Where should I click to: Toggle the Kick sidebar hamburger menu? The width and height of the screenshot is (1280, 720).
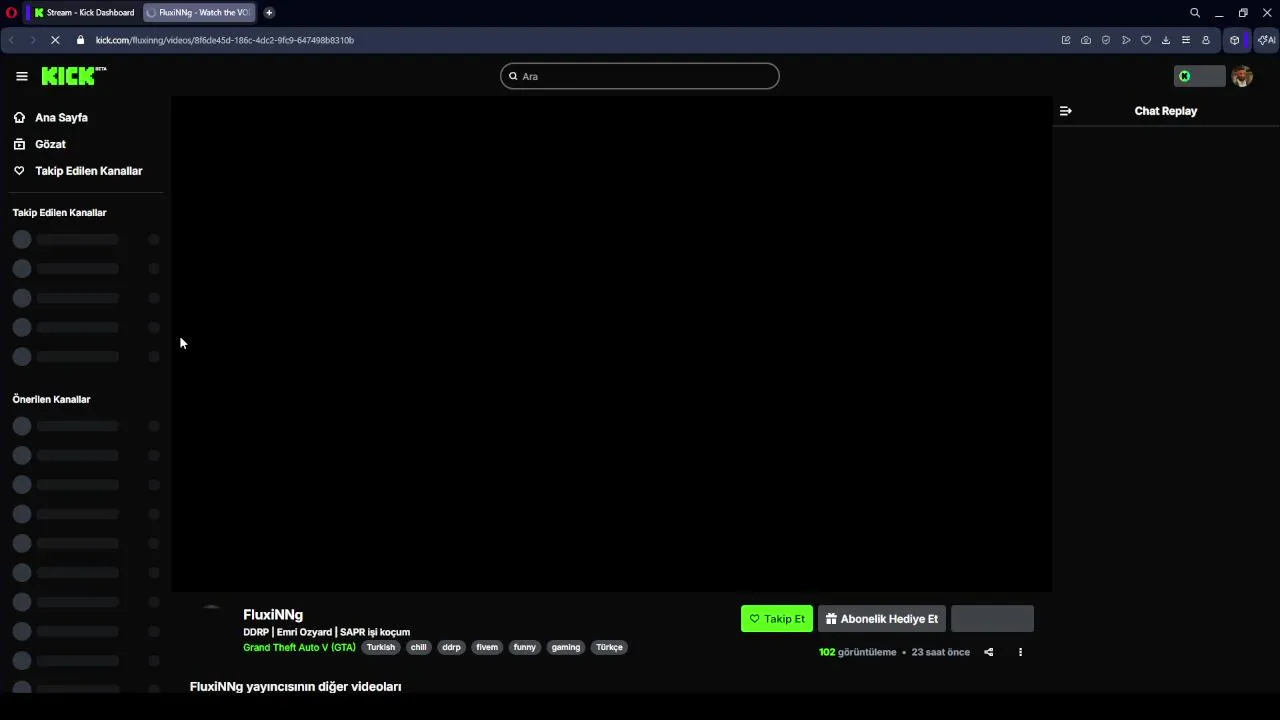(x=22, y=76)
